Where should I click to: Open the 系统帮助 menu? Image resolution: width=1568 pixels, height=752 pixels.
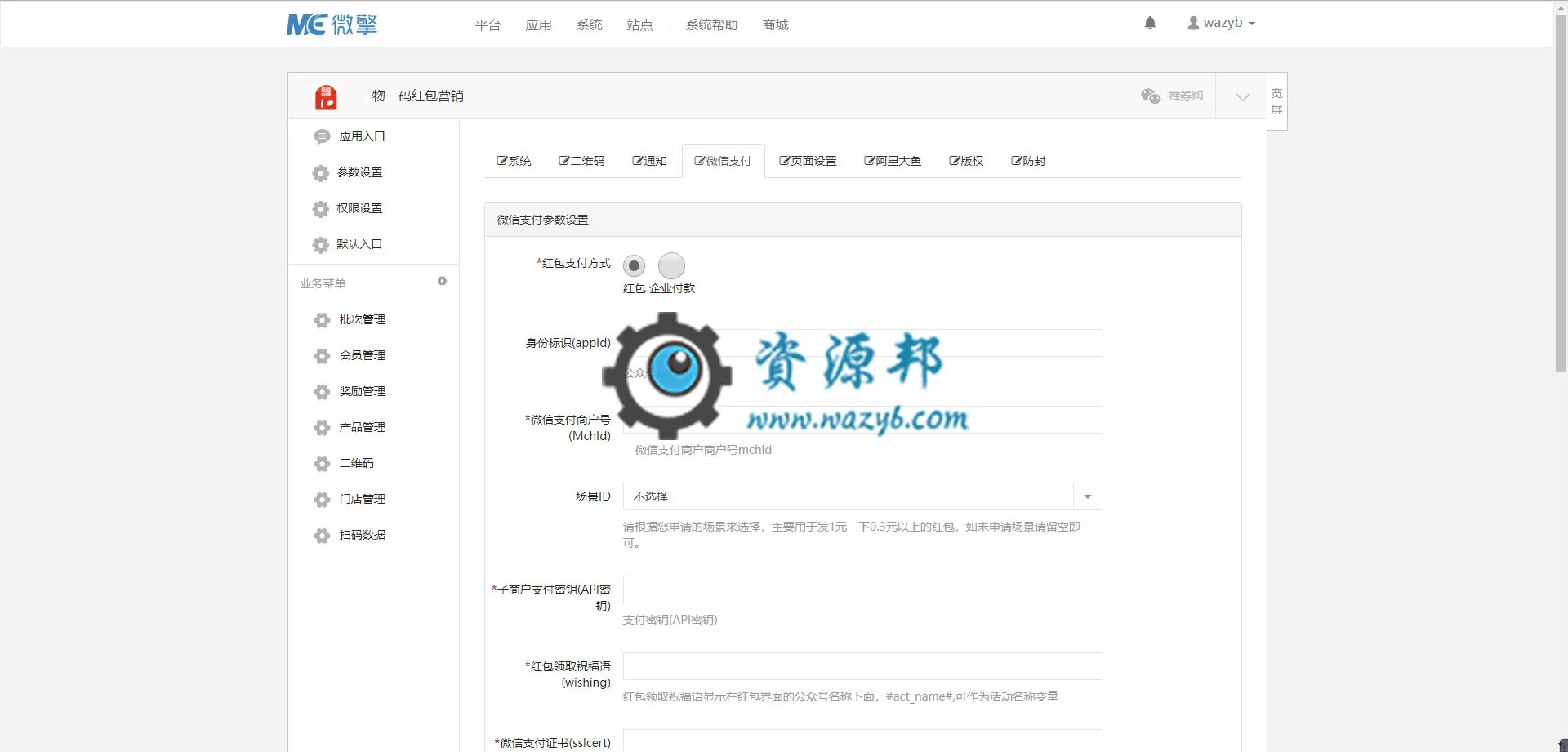click(x=711, y=24)
